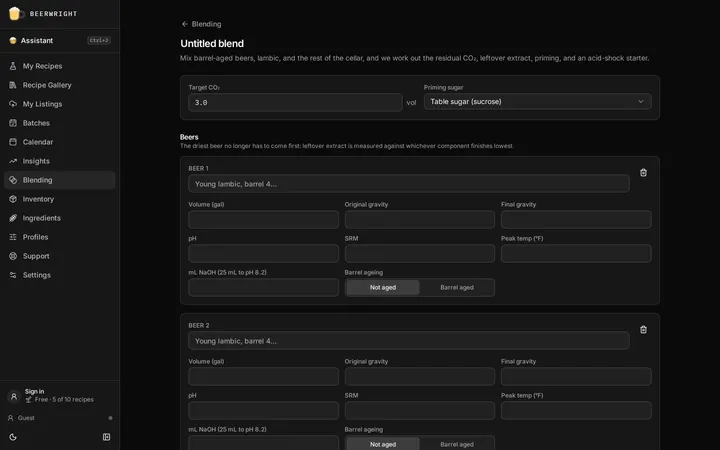Select Barrel aged for Beer 1
The width and height of the screenshot is (720, 450).
pyautogui.click(x=457, y=287)
